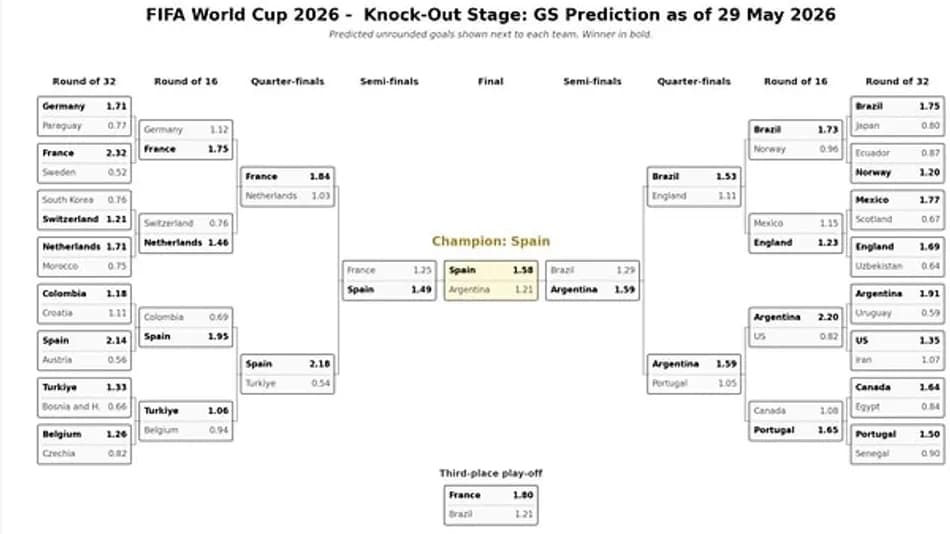The image size is (950, 534).
Task: Click the Third-place play-off France vs Brazil box
Action: click(491, 505)
